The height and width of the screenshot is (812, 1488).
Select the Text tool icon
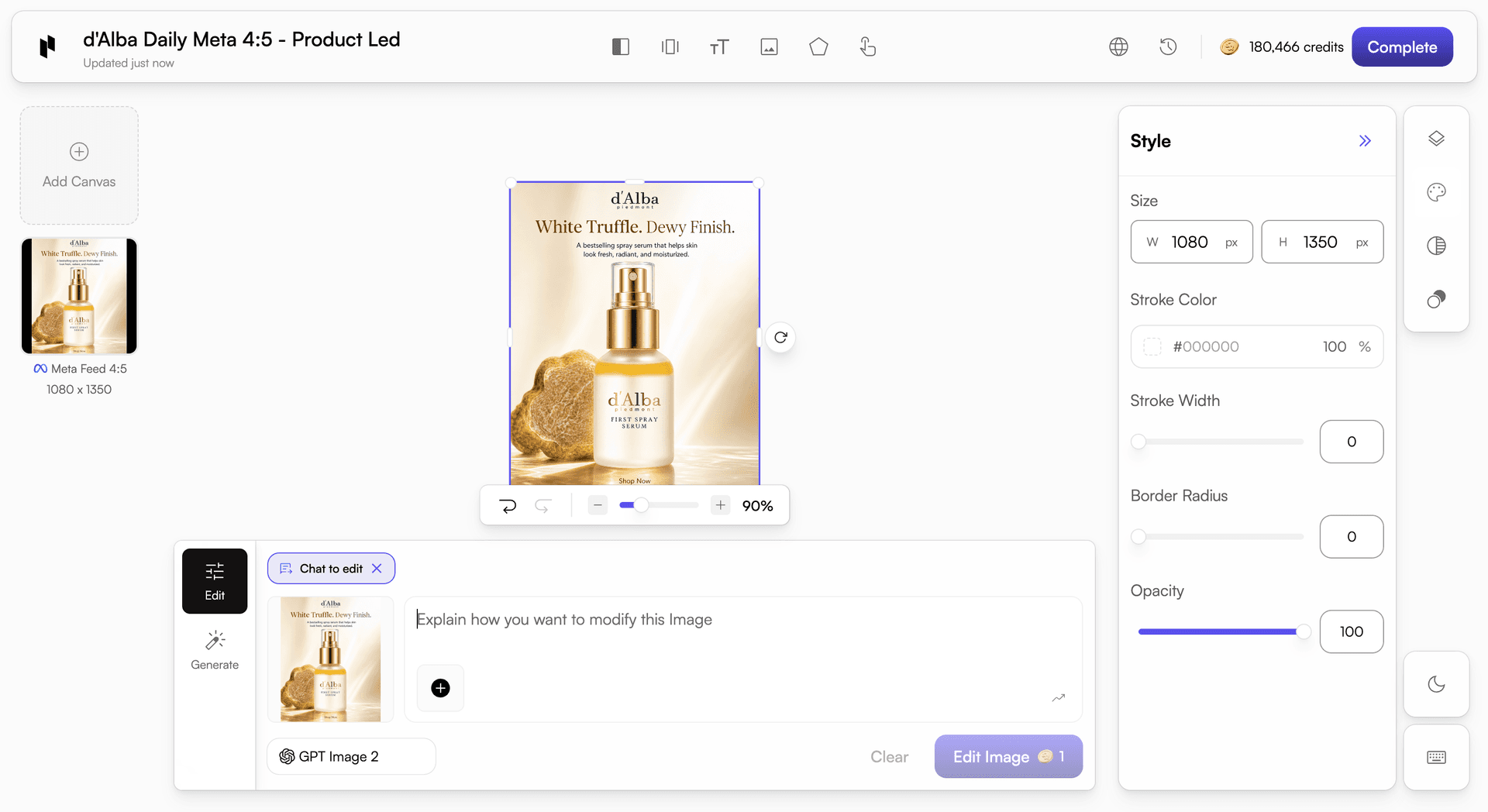click(x=719, y=47)
